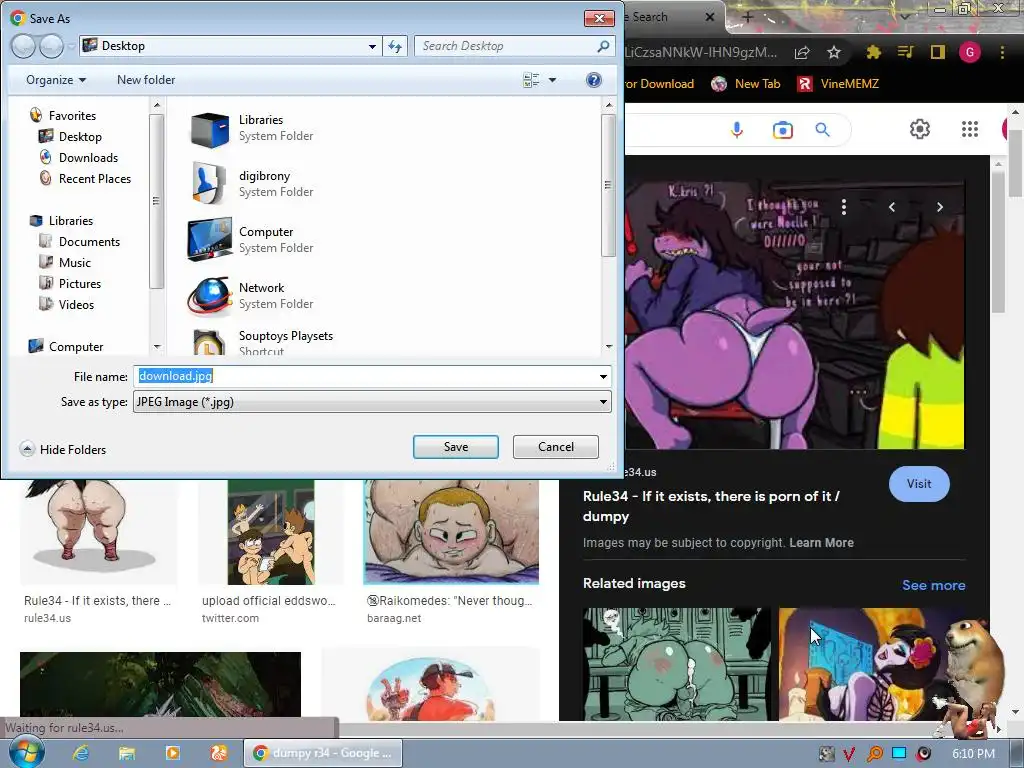Select Desktop under Favorites
The width and height of the screenshot is (1024, 768).
click(x=80, y=136)
